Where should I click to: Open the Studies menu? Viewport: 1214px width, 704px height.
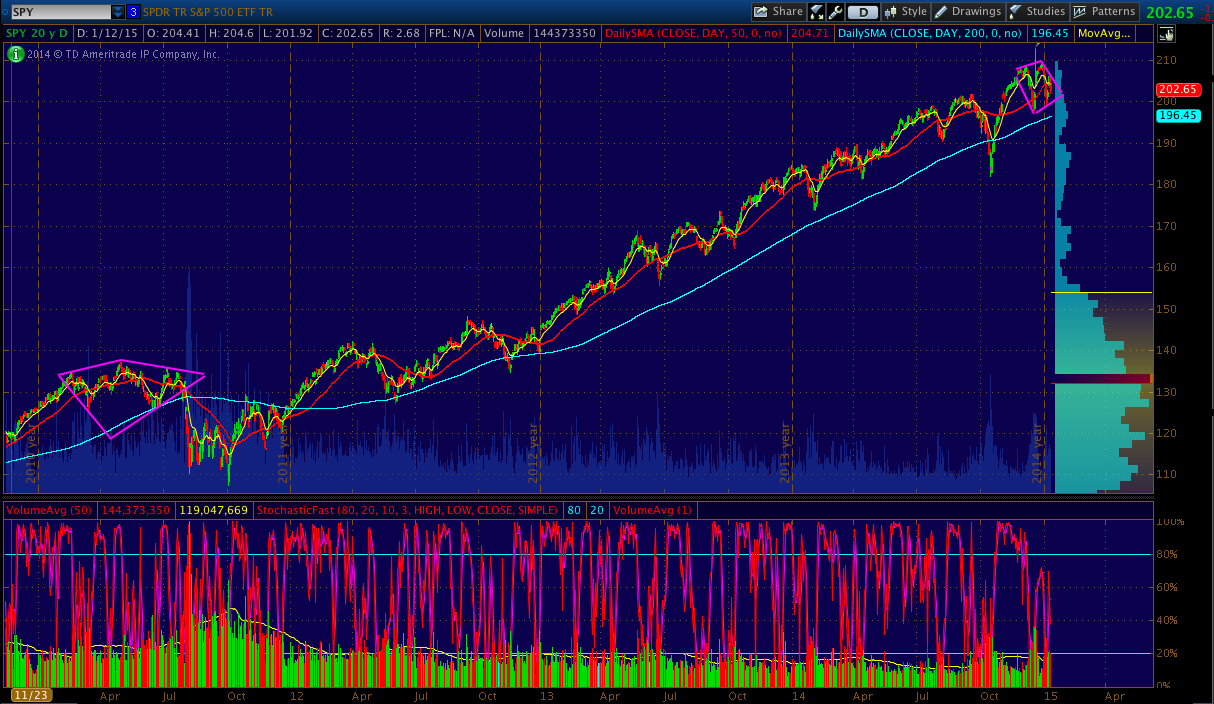1037,12
